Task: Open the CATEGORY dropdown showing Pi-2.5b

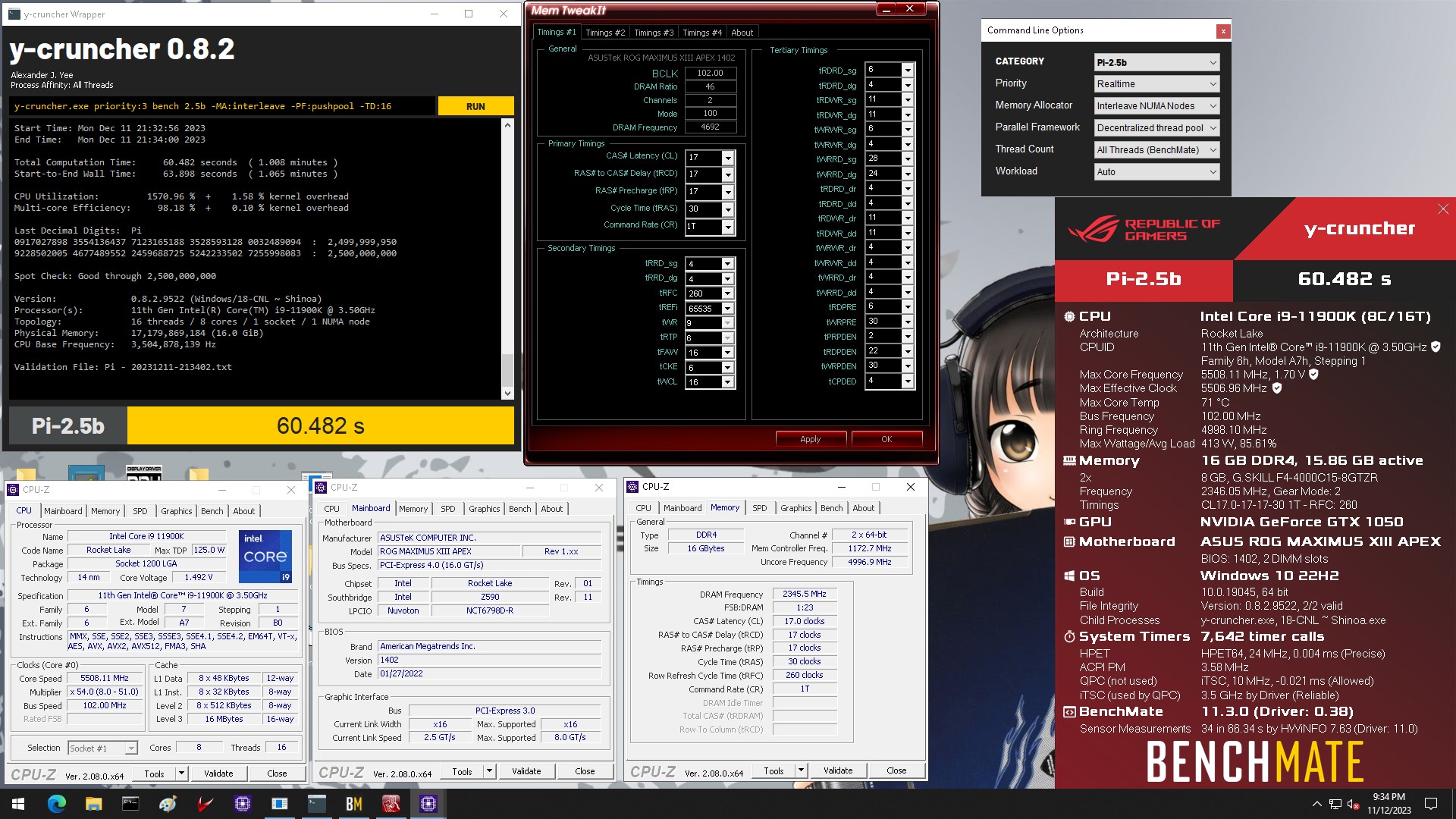Action: pyautogui.click(x=1156, y=62)
